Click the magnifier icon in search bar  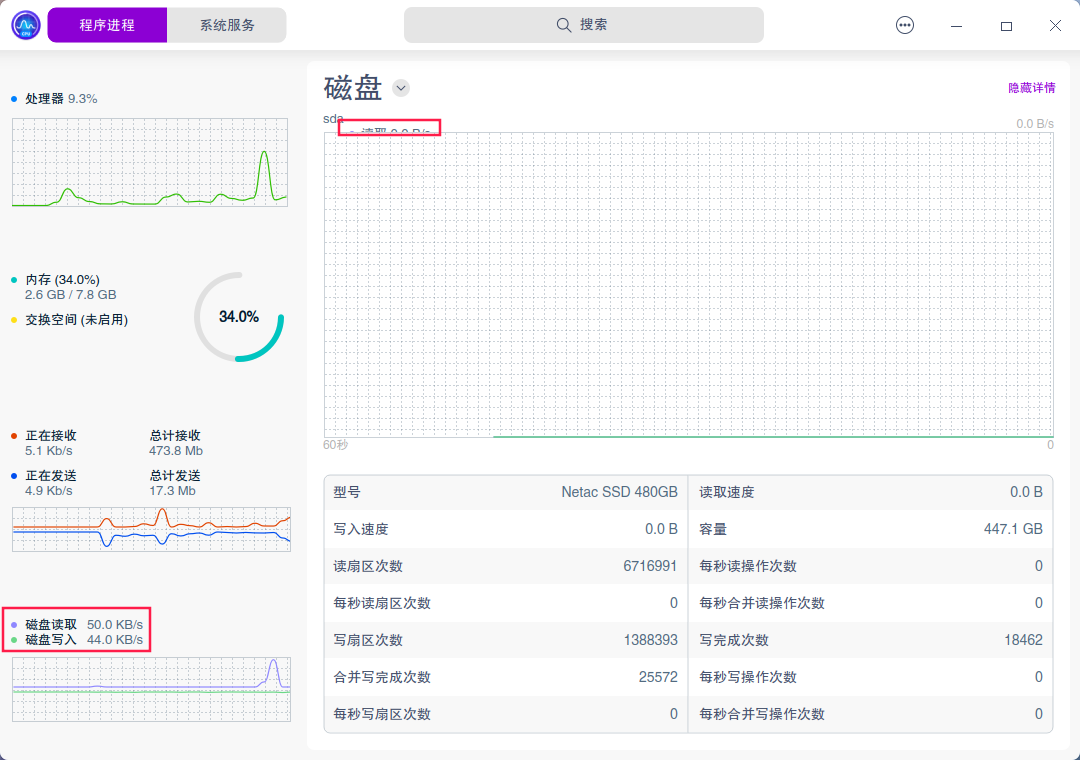[564, 24]
